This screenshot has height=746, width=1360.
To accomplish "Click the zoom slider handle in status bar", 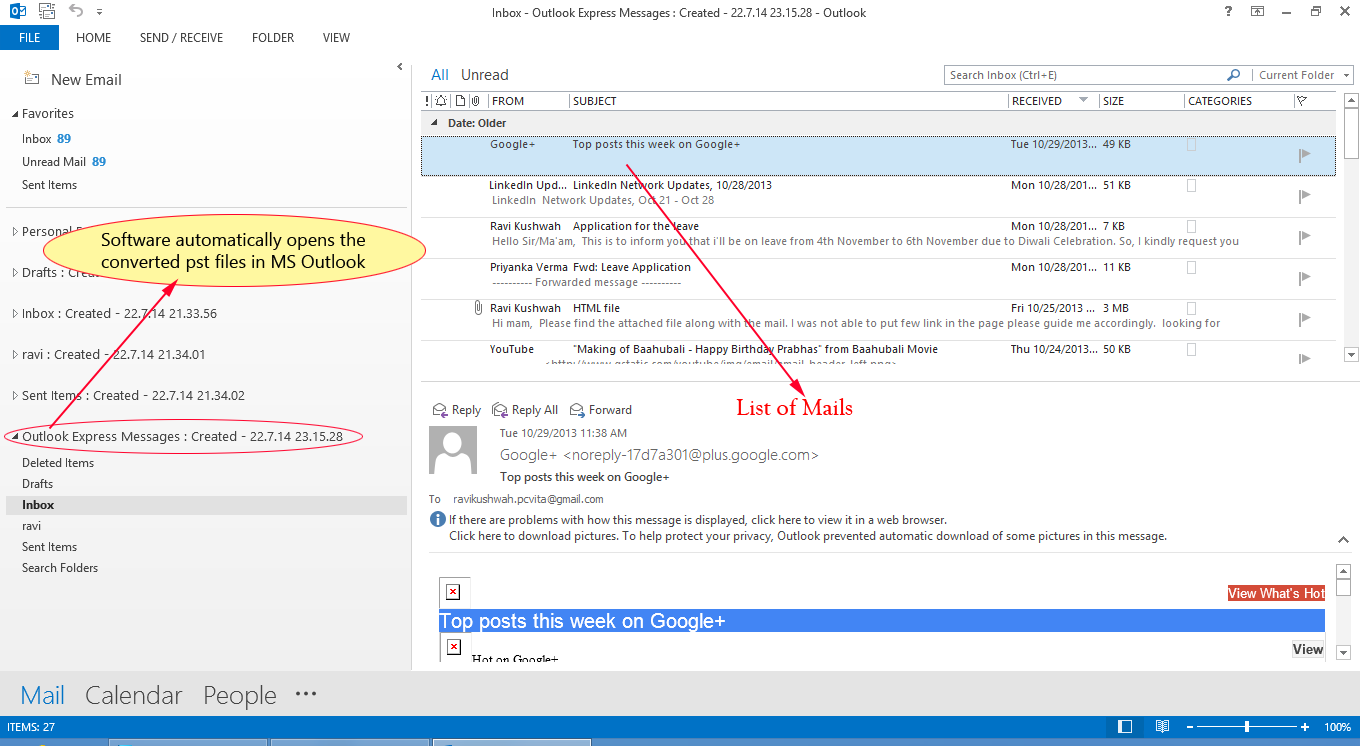I will pyautogui.click(x=1246, y=727).
